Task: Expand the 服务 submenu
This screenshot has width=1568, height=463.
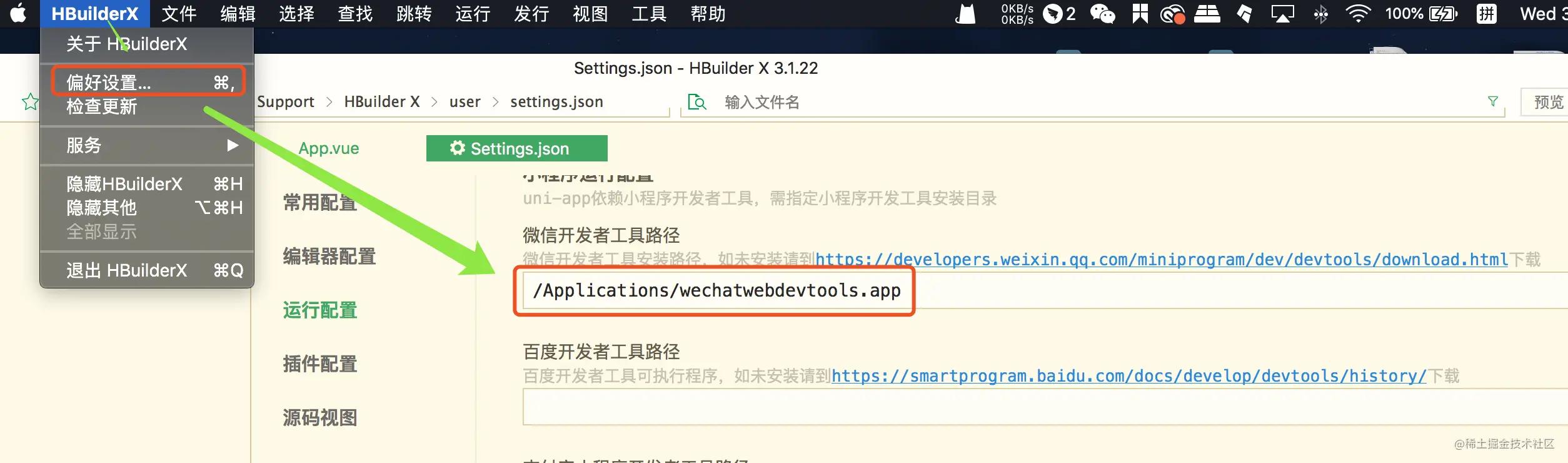Action: [x=147, y=145]
